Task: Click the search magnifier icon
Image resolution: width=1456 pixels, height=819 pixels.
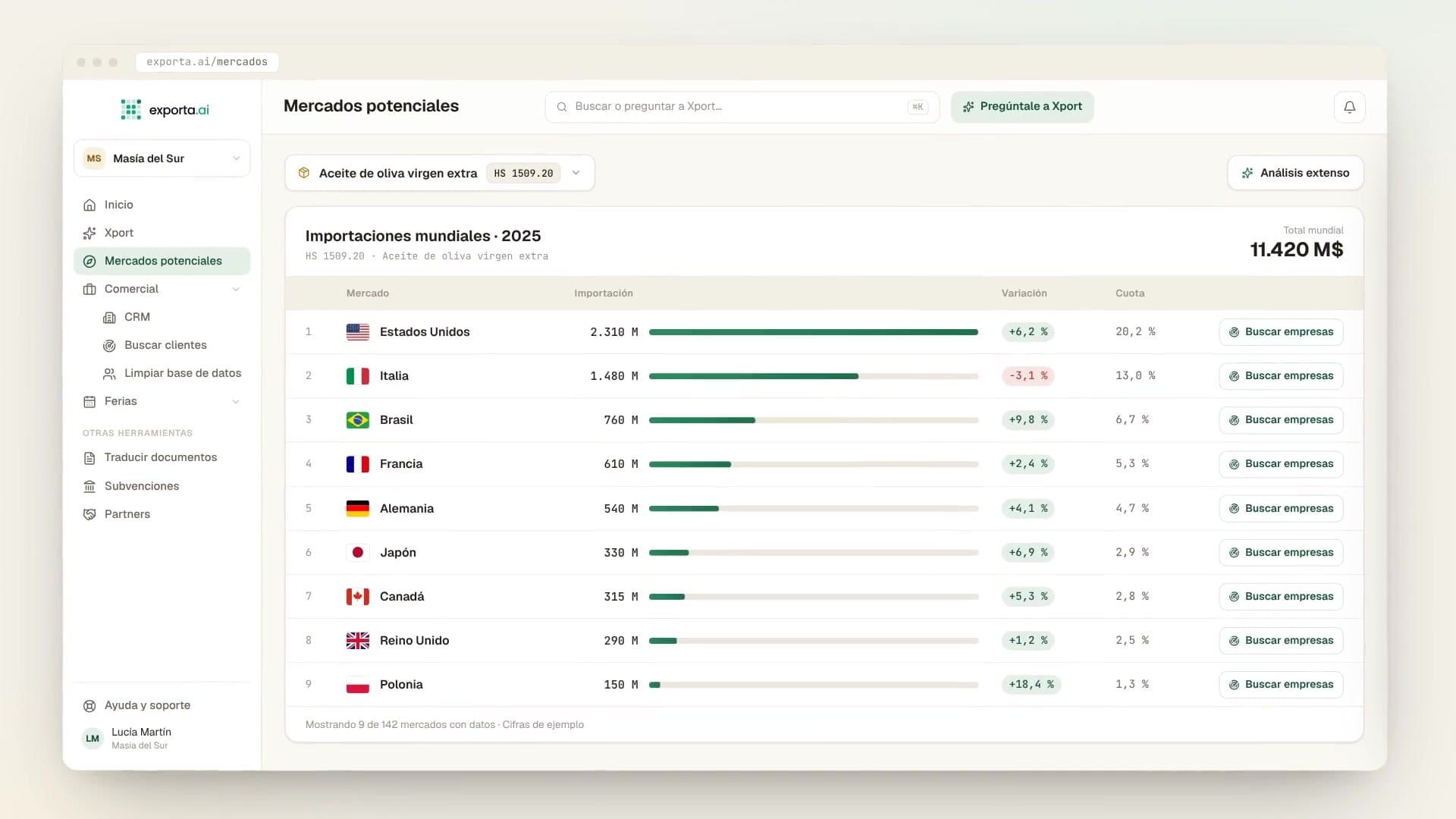Action: click(x=562, y=107)
